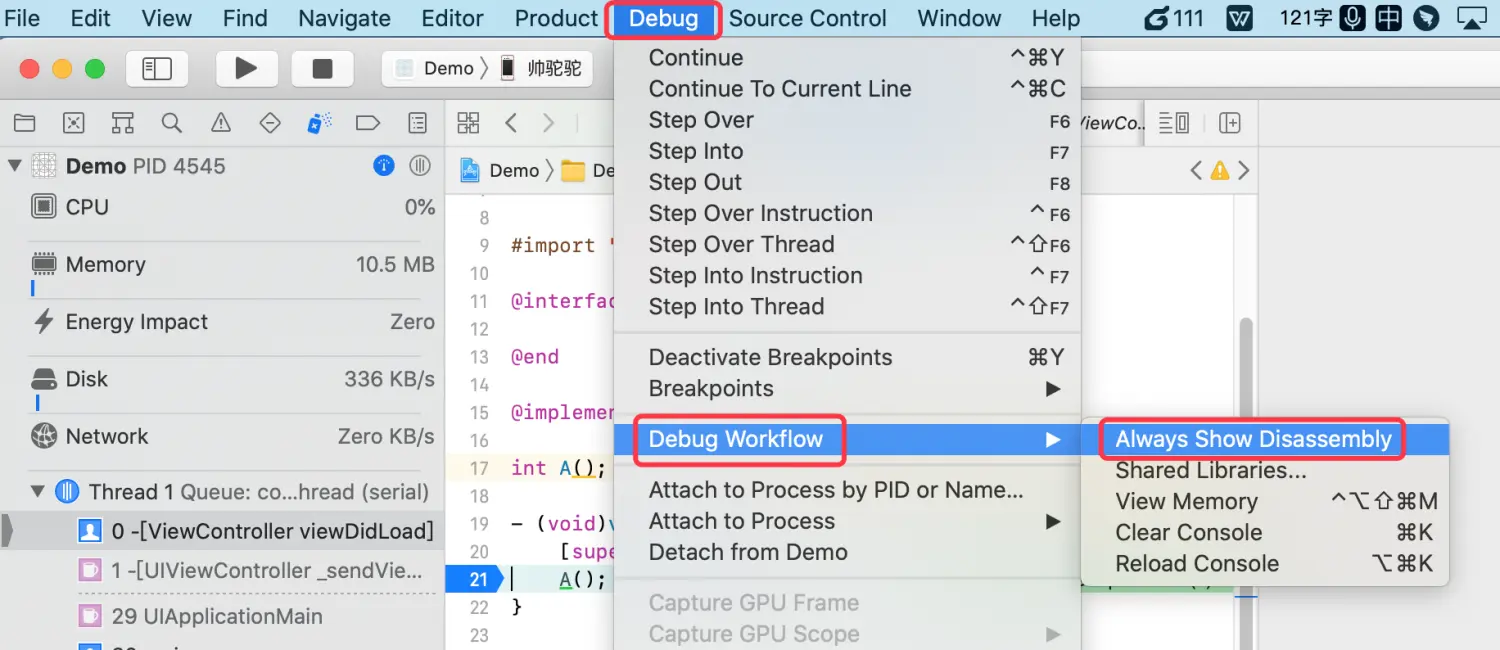Go to previous issue arrow
The width and height of the screenshot is (1500, 650).
(x=1196, y=171)
